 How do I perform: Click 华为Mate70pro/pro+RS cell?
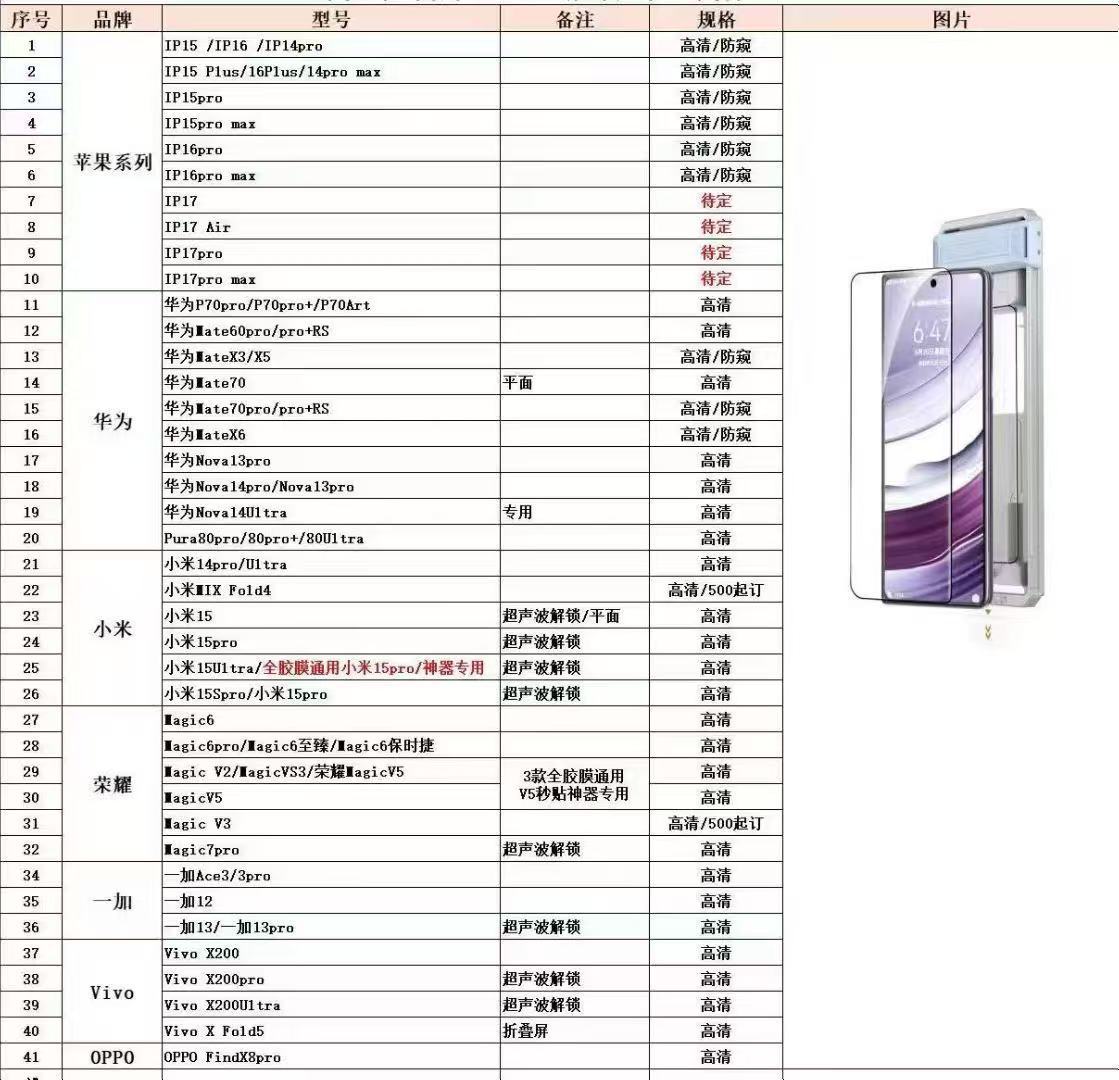tap(331, 408)
